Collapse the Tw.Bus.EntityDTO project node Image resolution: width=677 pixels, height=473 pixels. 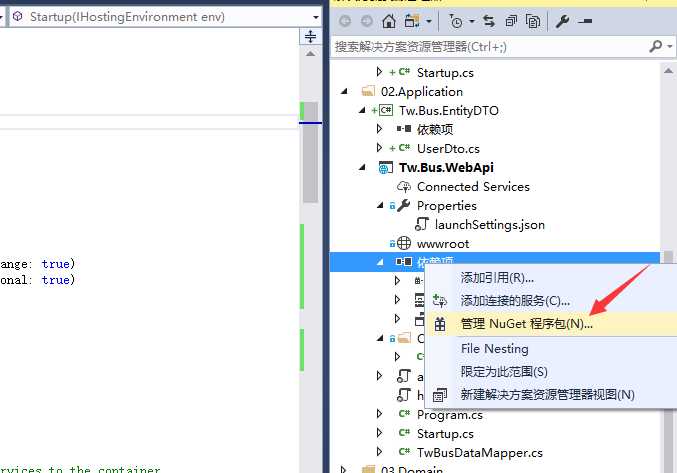click(x=362, y=110)
